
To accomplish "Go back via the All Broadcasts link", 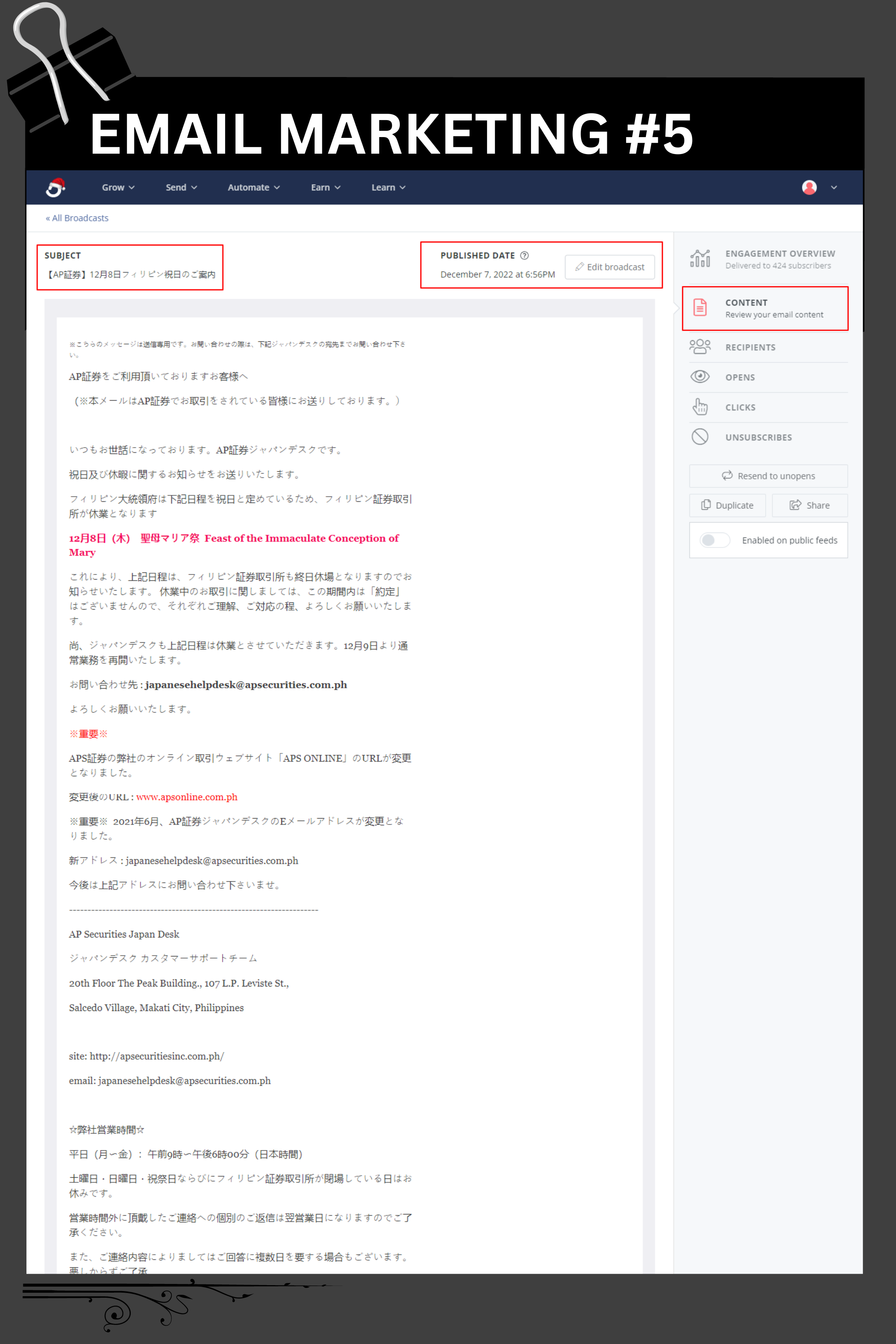I will pyautogui.click(x=78, y=218).
